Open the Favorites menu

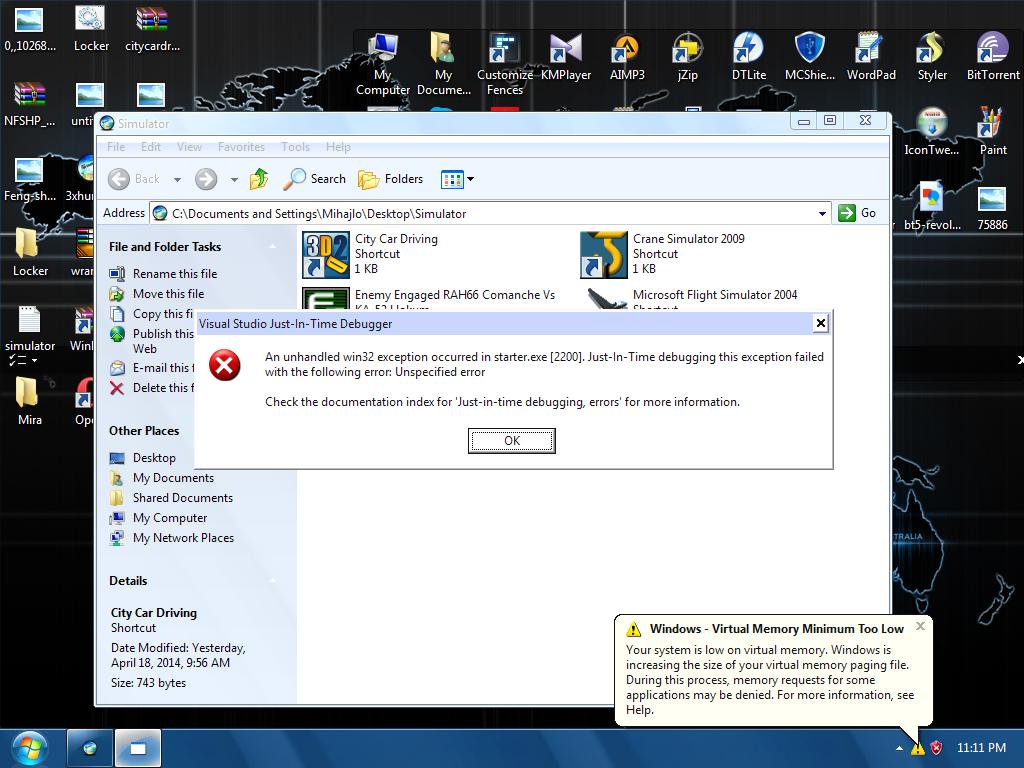click(x=241, y=147)
